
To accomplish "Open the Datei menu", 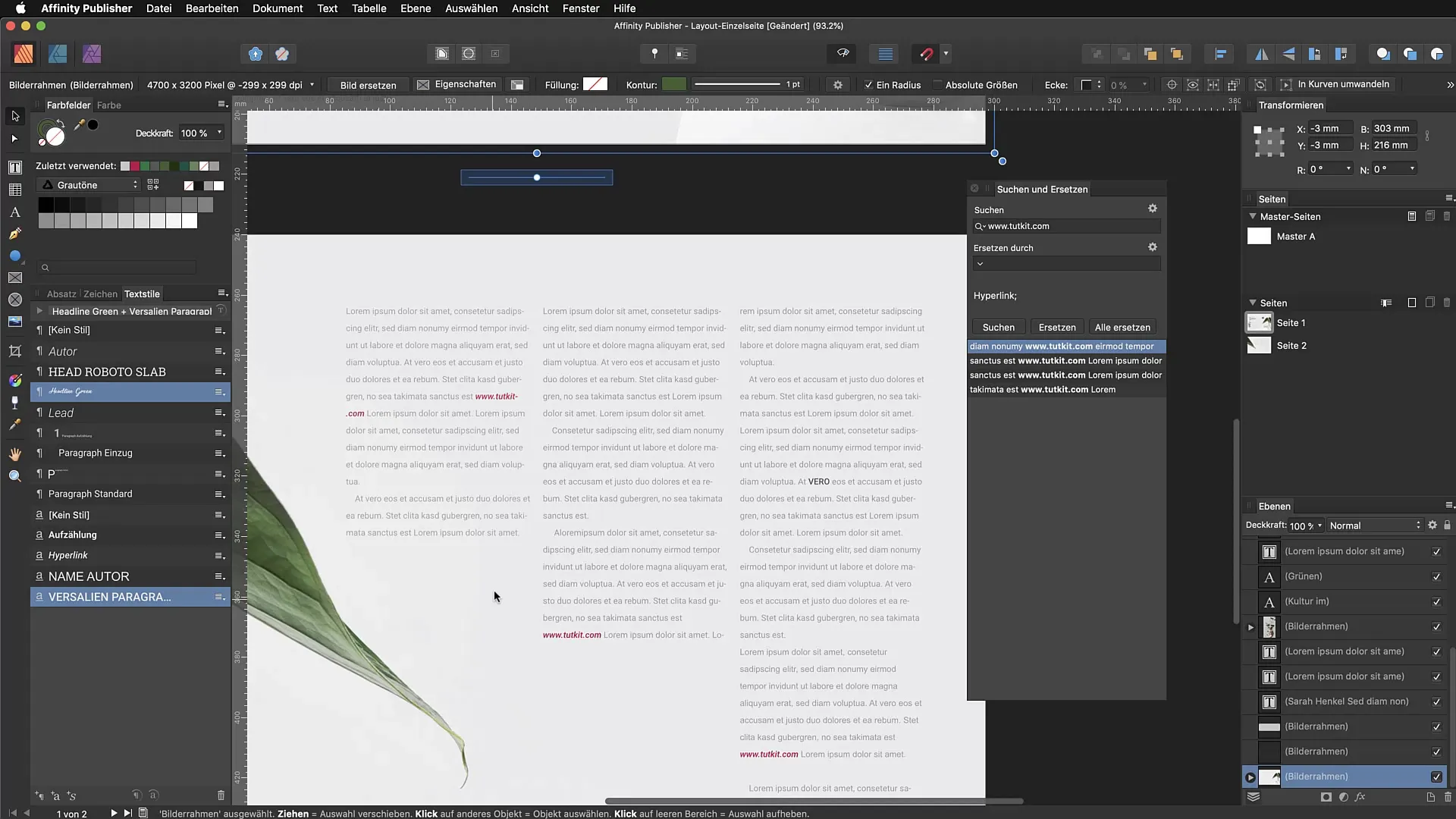I will (158, 8).
